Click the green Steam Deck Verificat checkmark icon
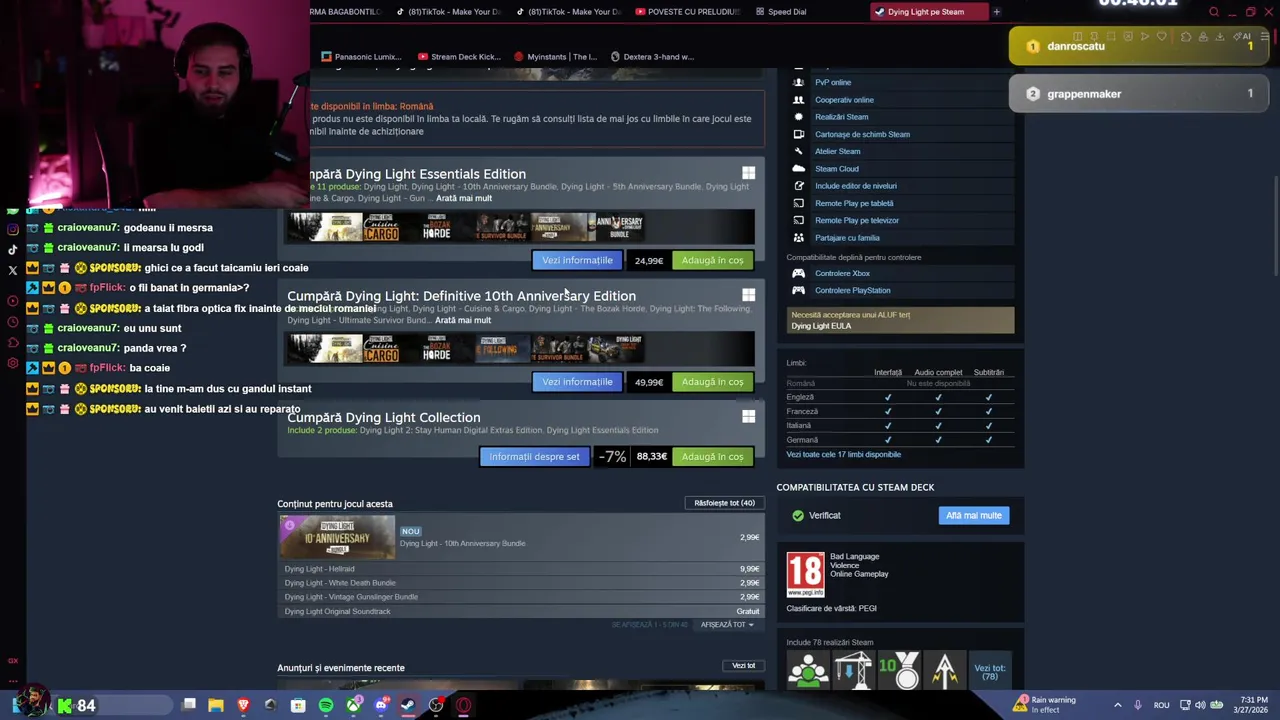 [x=798, y=515]
